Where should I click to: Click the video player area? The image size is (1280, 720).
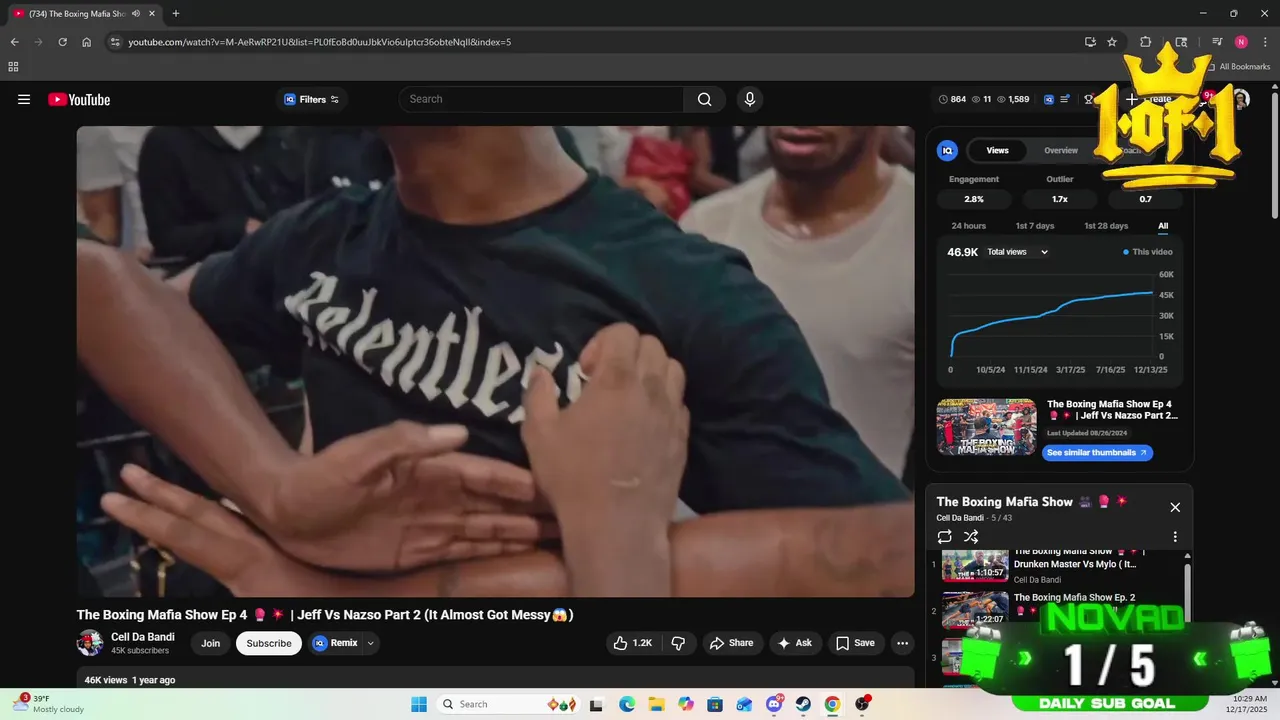(495, 361)
